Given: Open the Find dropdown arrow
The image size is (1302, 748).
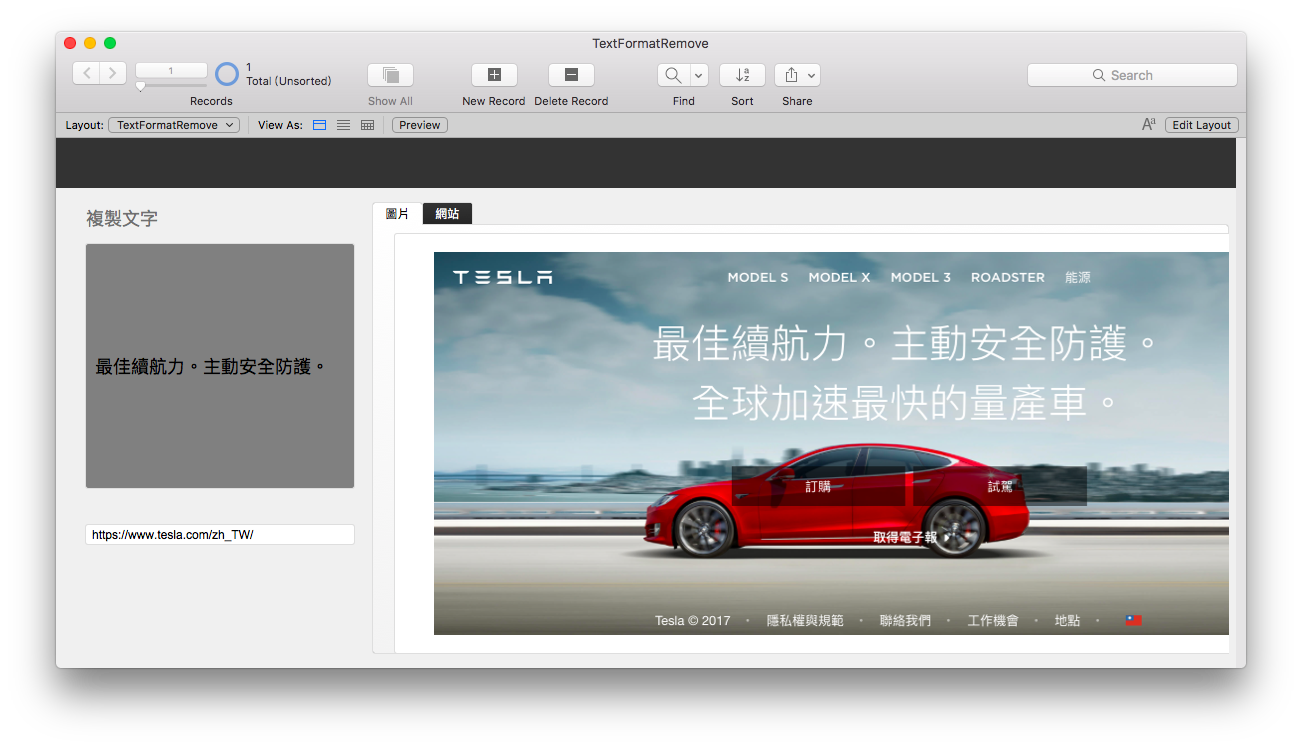Looking at the screenshot, I should pos(699,75).
